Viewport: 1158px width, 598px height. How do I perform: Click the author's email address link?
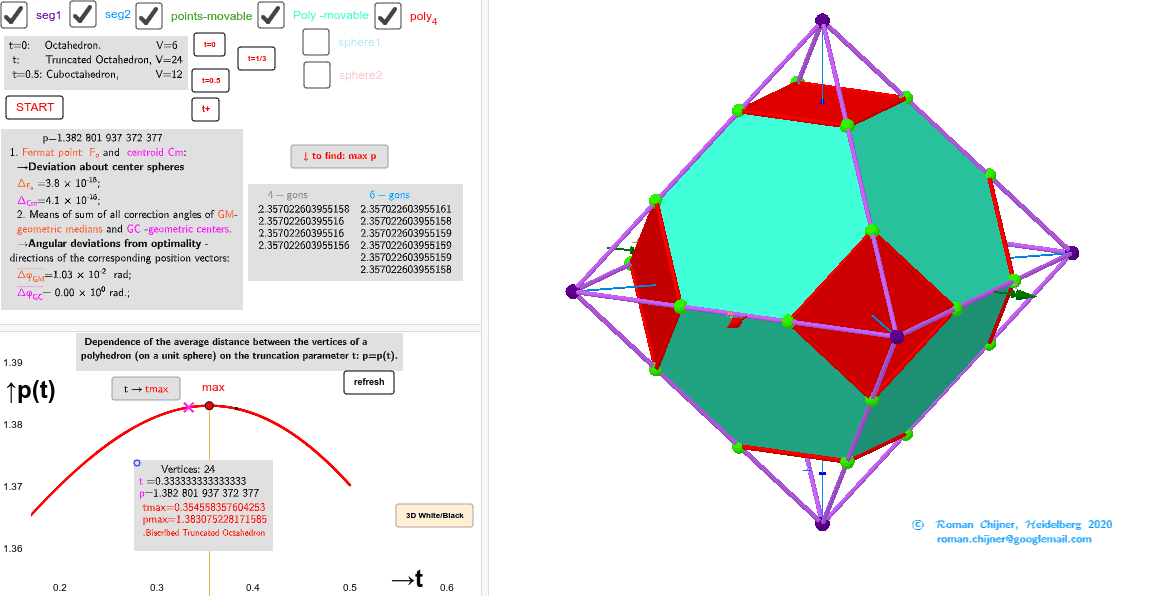1013,539
